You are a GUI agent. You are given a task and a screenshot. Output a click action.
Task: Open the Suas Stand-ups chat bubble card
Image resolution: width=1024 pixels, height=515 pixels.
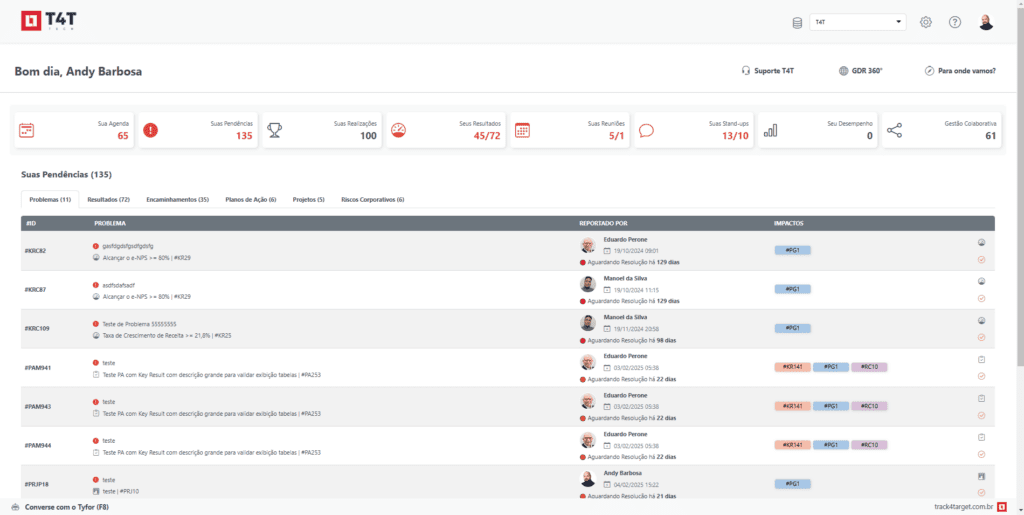pyautogui.click(x=692, y=130)
